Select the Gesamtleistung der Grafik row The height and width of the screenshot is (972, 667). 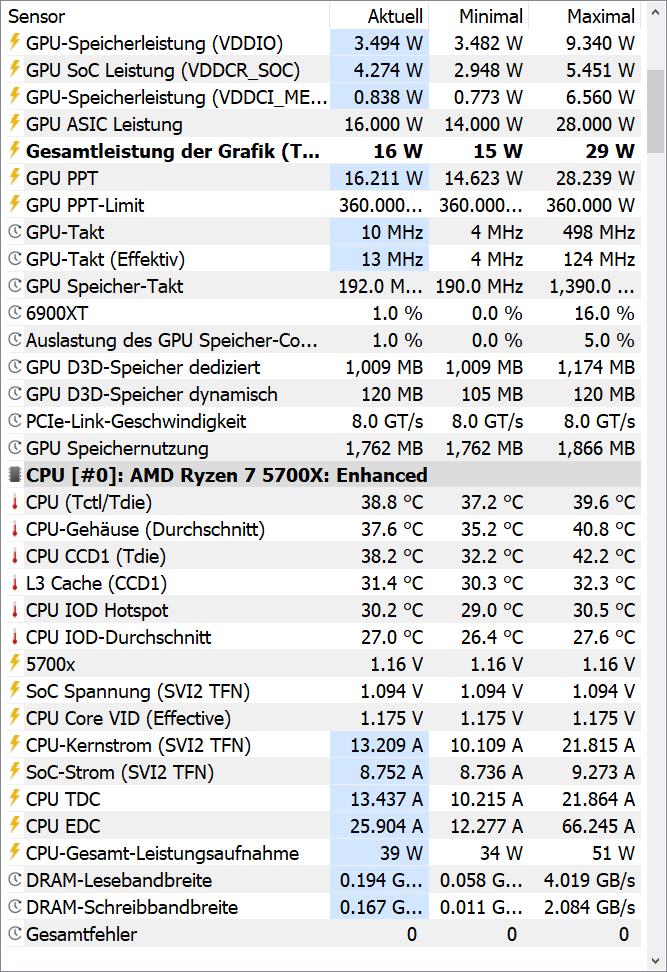[x=323, y=151]
